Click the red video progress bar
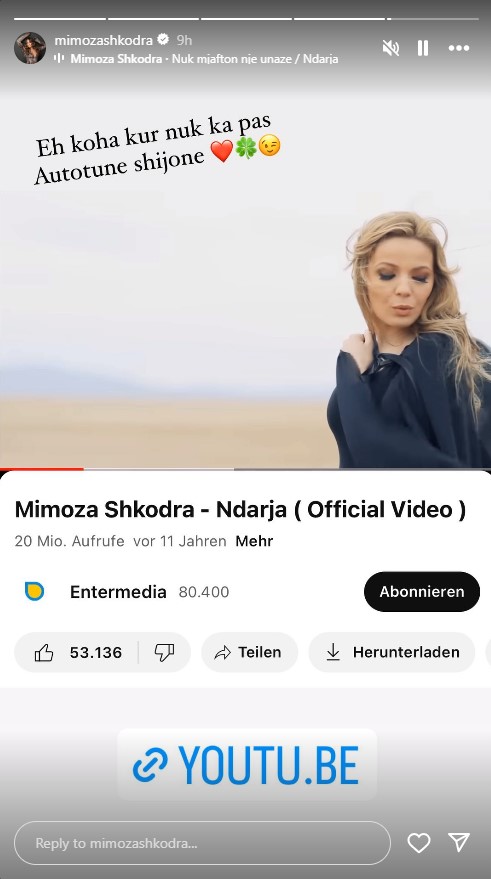This screenshot has width=491, height=879. [42, 469]
